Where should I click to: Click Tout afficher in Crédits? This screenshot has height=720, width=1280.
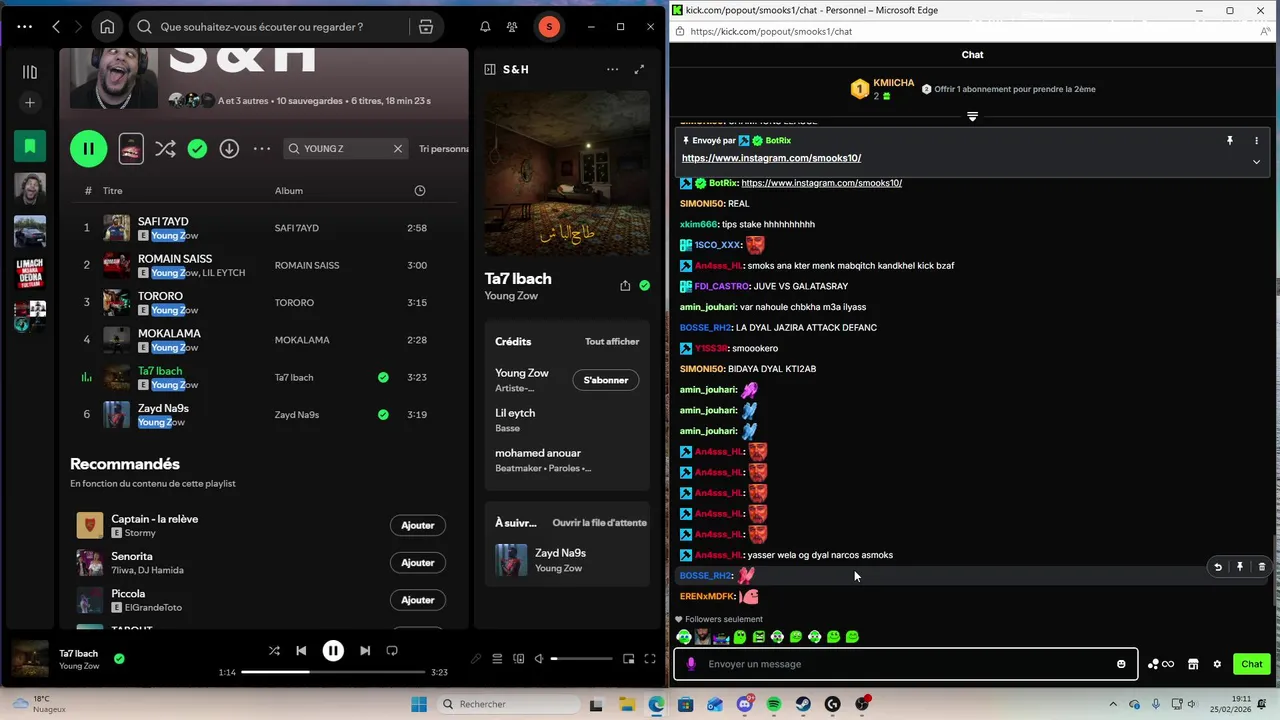[612, 342]
